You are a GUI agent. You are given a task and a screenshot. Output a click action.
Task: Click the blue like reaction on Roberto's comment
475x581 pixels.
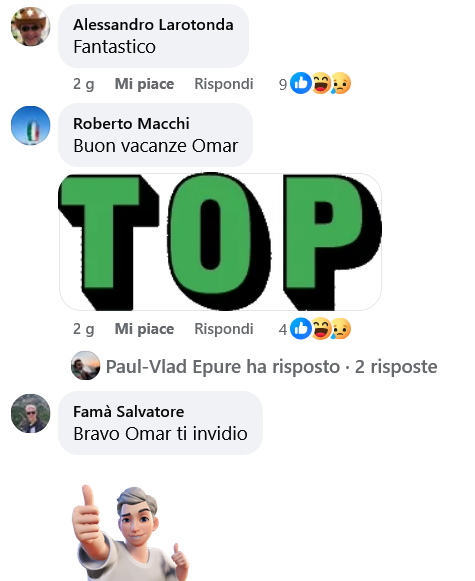[300, 329]
